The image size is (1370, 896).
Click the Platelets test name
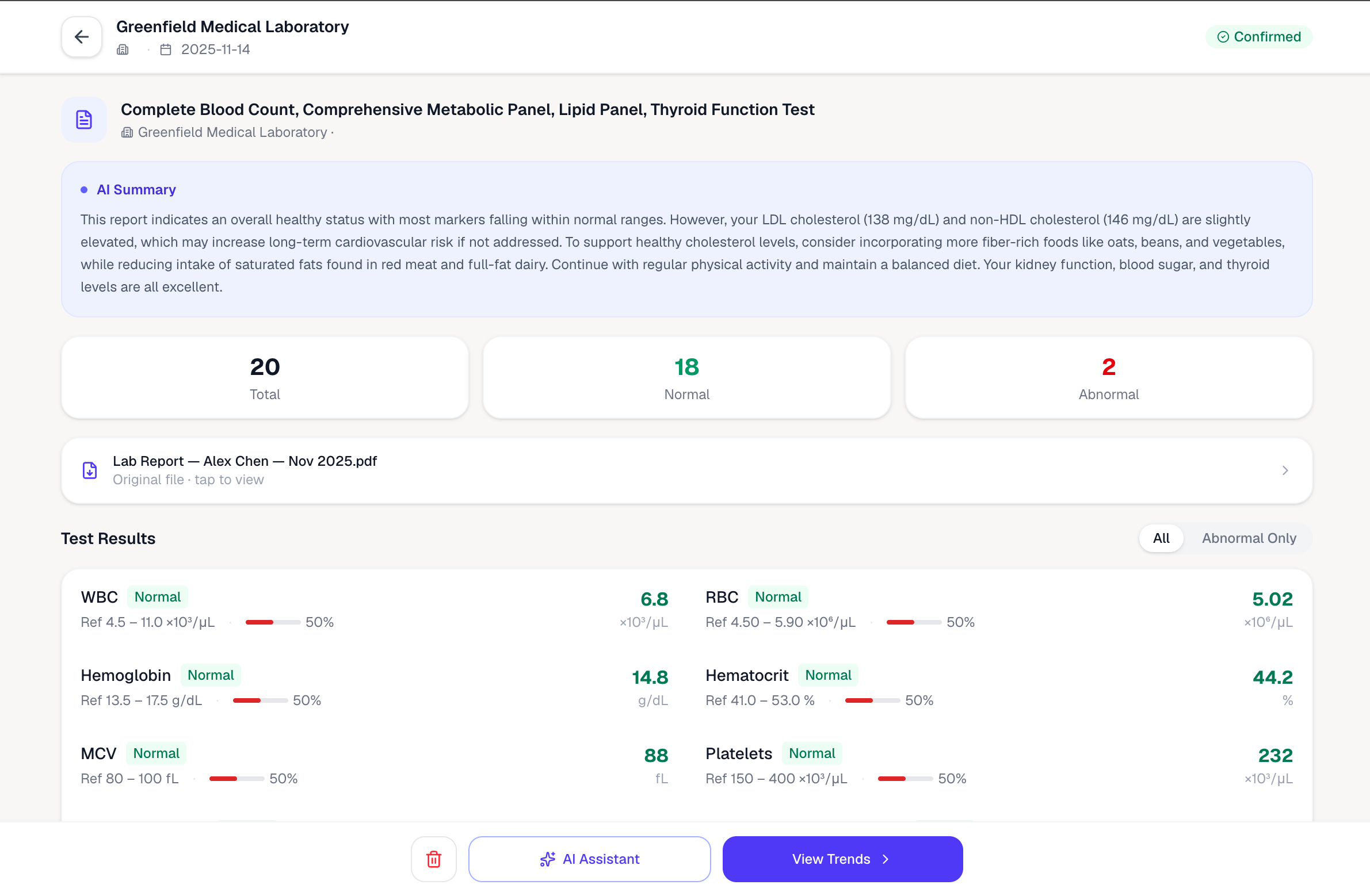click(x=739, y=753)
